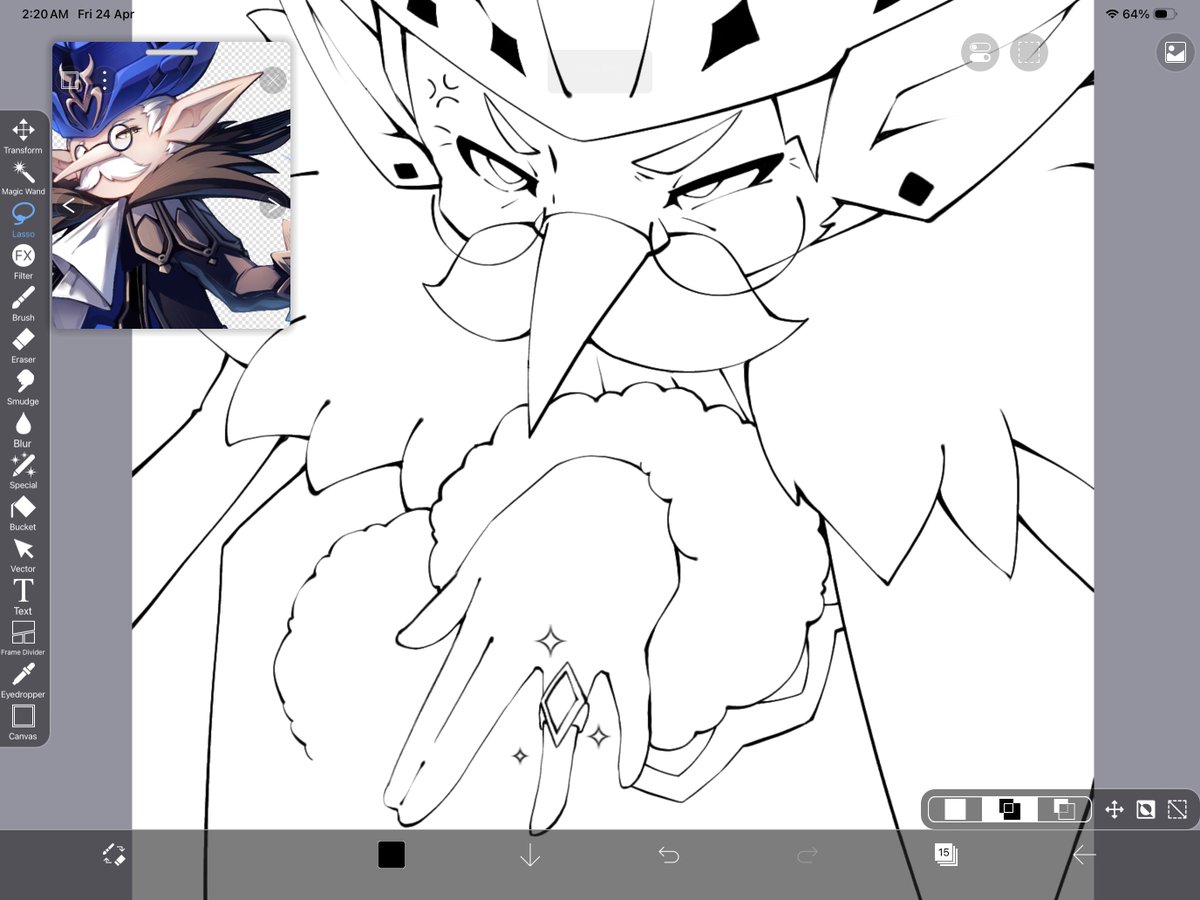Tap the down arrow in bottom bar
The width and height of the screenshot is (1200, 900).
[530, 855]
